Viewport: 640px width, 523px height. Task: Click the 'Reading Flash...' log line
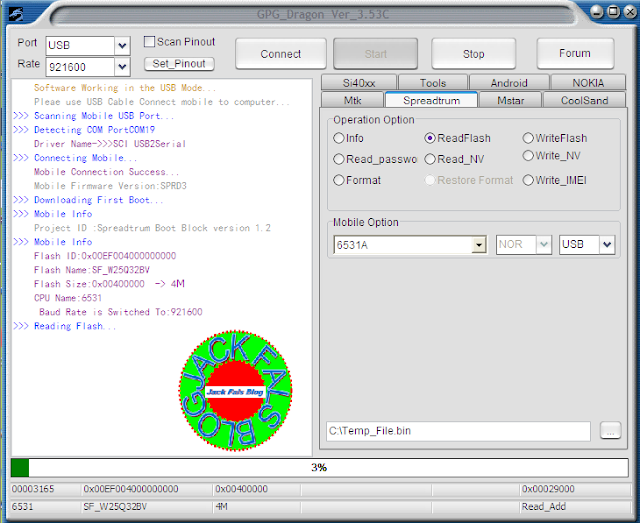click(75, 326)
